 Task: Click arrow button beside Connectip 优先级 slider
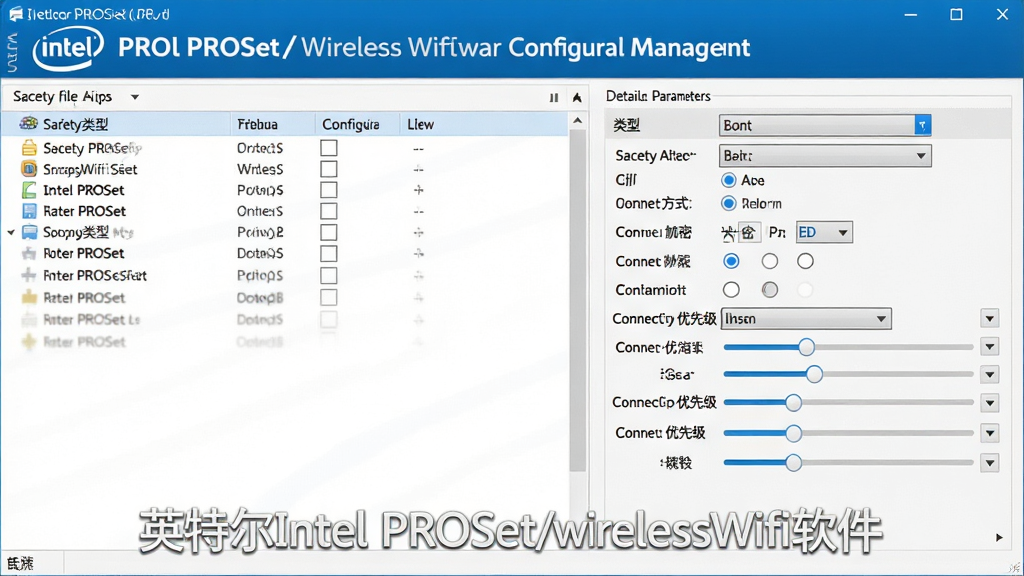click(990, 403)
